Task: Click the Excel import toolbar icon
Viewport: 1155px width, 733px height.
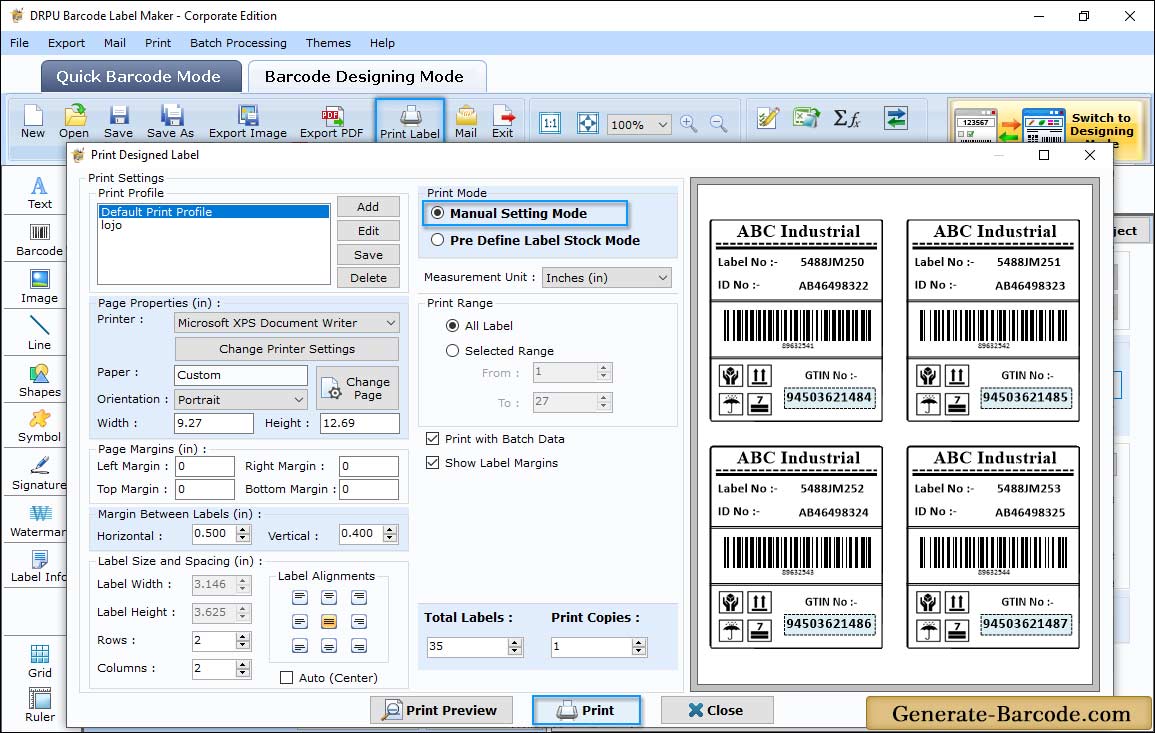Action: (x=807, y=118)
